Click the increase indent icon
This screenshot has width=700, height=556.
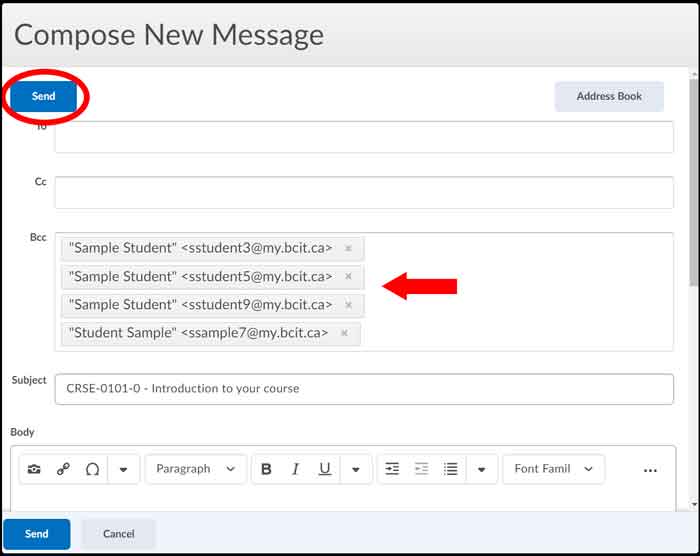click(392, 469)
